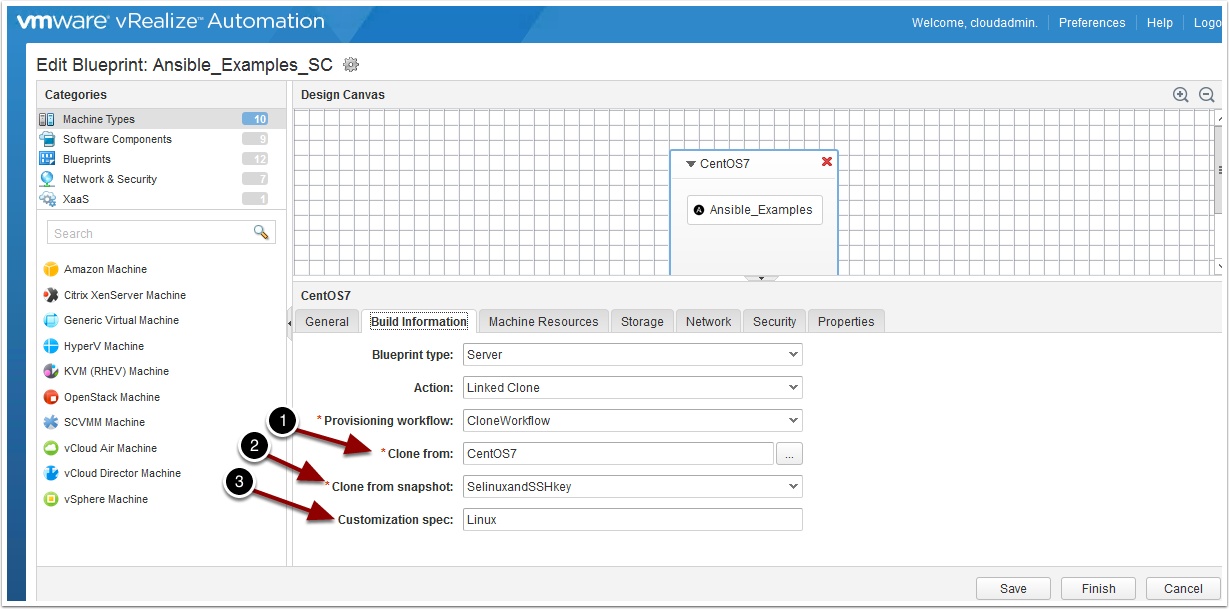Switch to the Security tab
Screen dimensions: 1229x609
click(775, 321)
